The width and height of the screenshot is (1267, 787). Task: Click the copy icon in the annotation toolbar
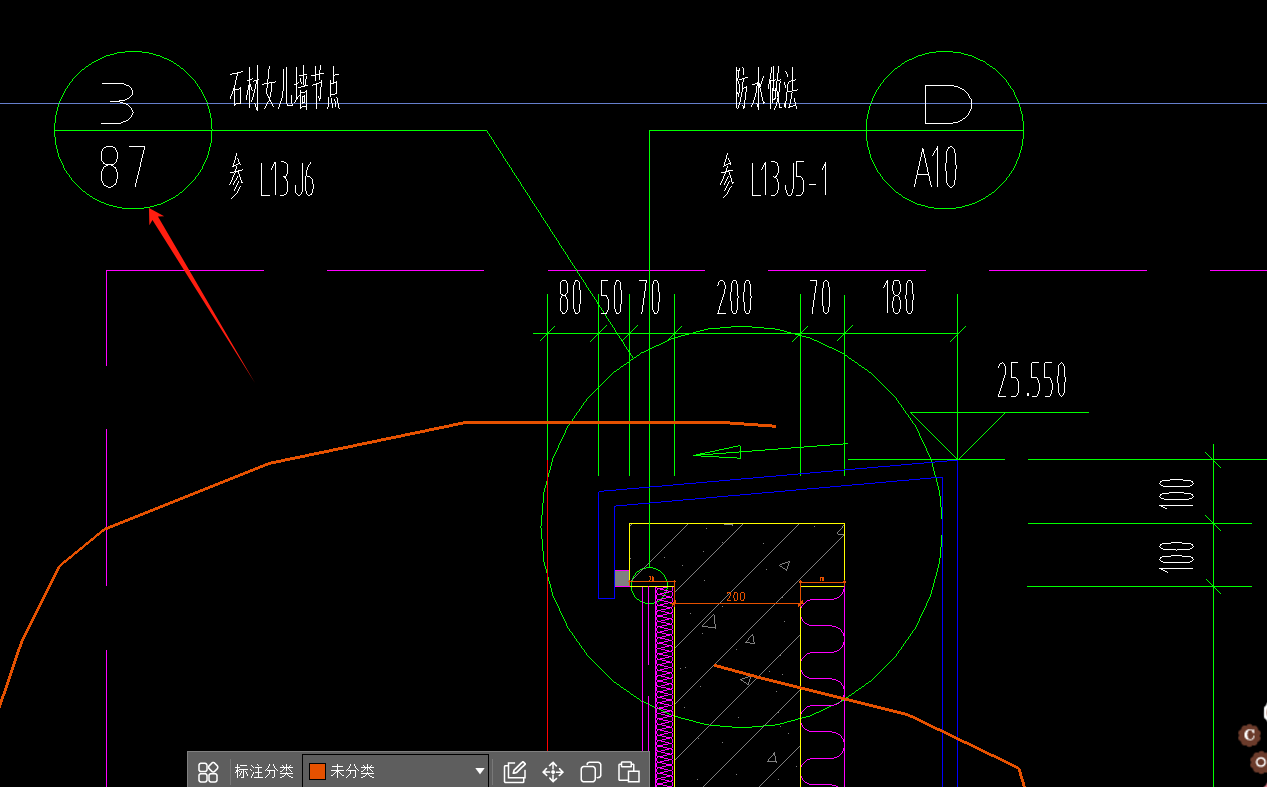pyautogui.click(x=591, y=771)
